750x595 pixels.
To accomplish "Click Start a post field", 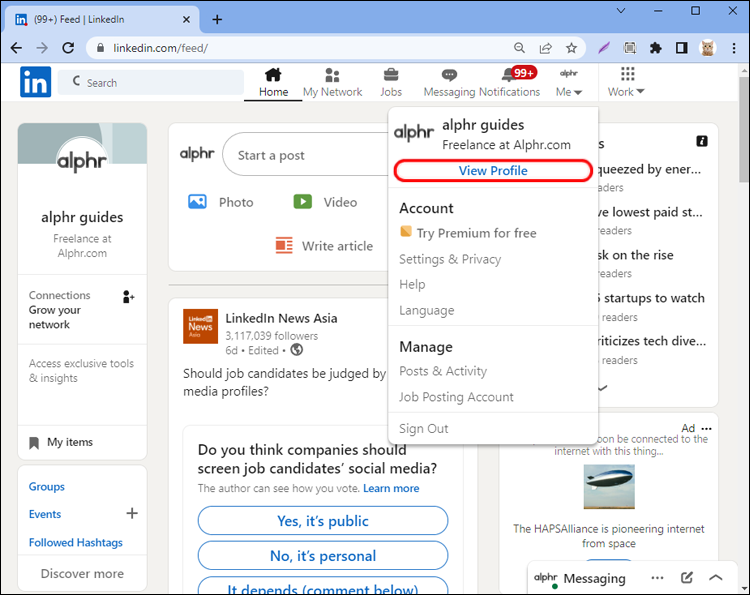I will click(306, 155).
